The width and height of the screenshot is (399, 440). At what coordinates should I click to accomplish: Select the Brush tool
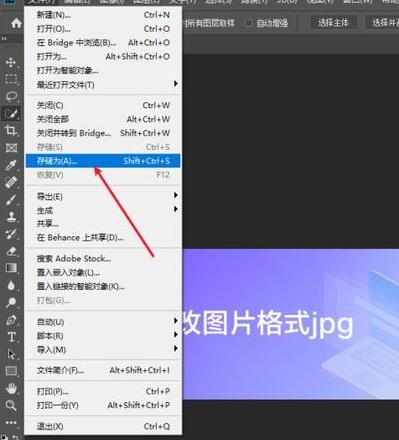[x=11, y=199]
